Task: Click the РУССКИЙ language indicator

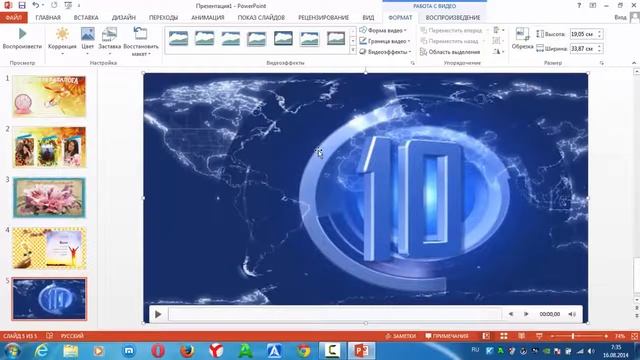Action: coord(72,336)
